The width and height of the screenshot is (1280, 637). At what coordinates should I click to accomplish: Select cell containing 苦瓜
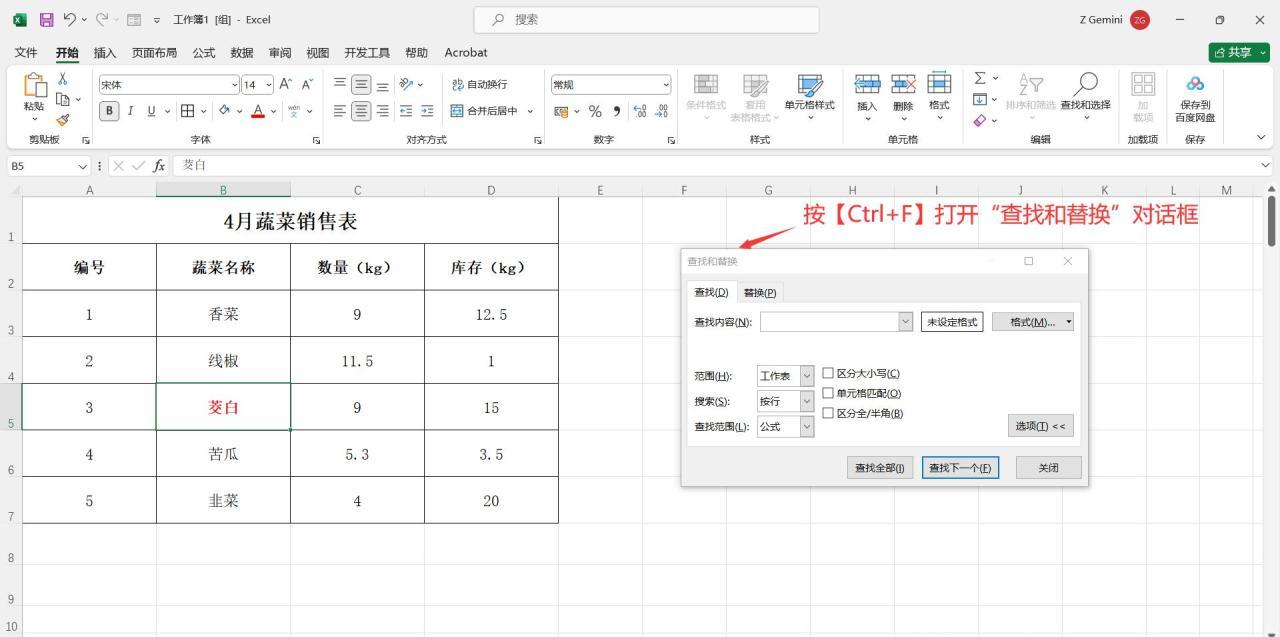(223, 454)
